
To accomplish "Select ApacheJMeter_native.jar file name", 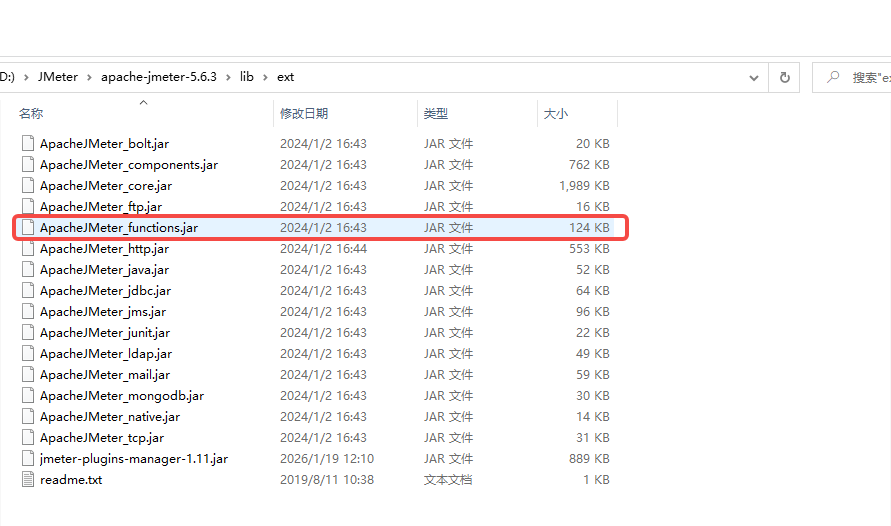I will coord(110,417).
